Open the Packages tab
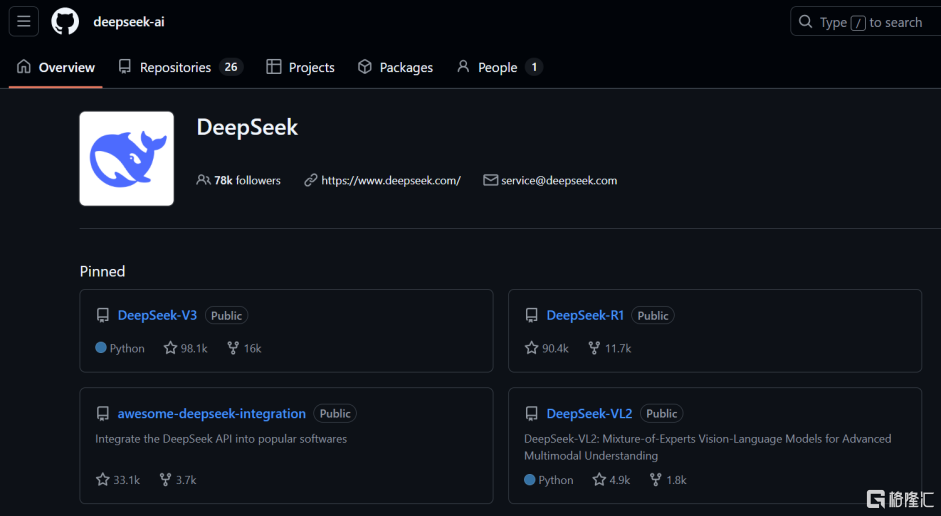 (395, 67)
